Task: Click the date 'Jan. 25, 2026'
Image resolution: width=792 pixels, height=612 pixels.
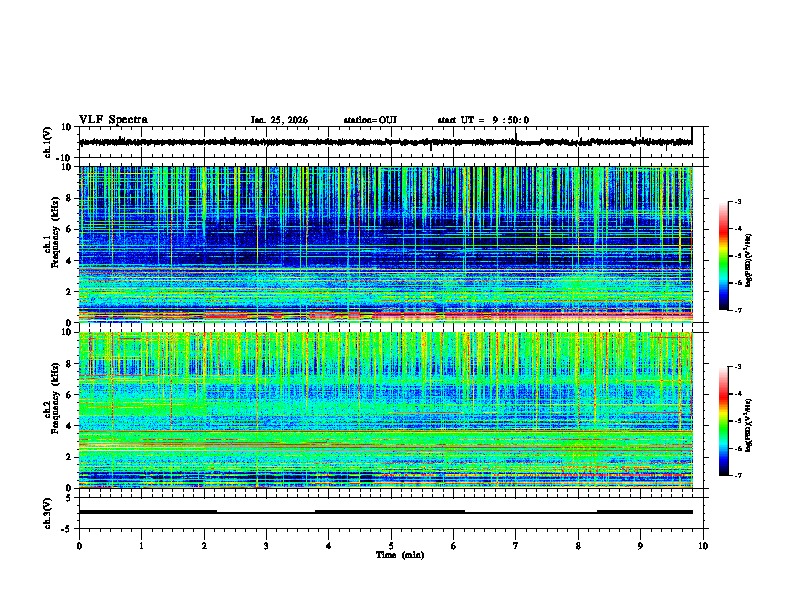Action: pyautogui.click(x=279, y=120)
